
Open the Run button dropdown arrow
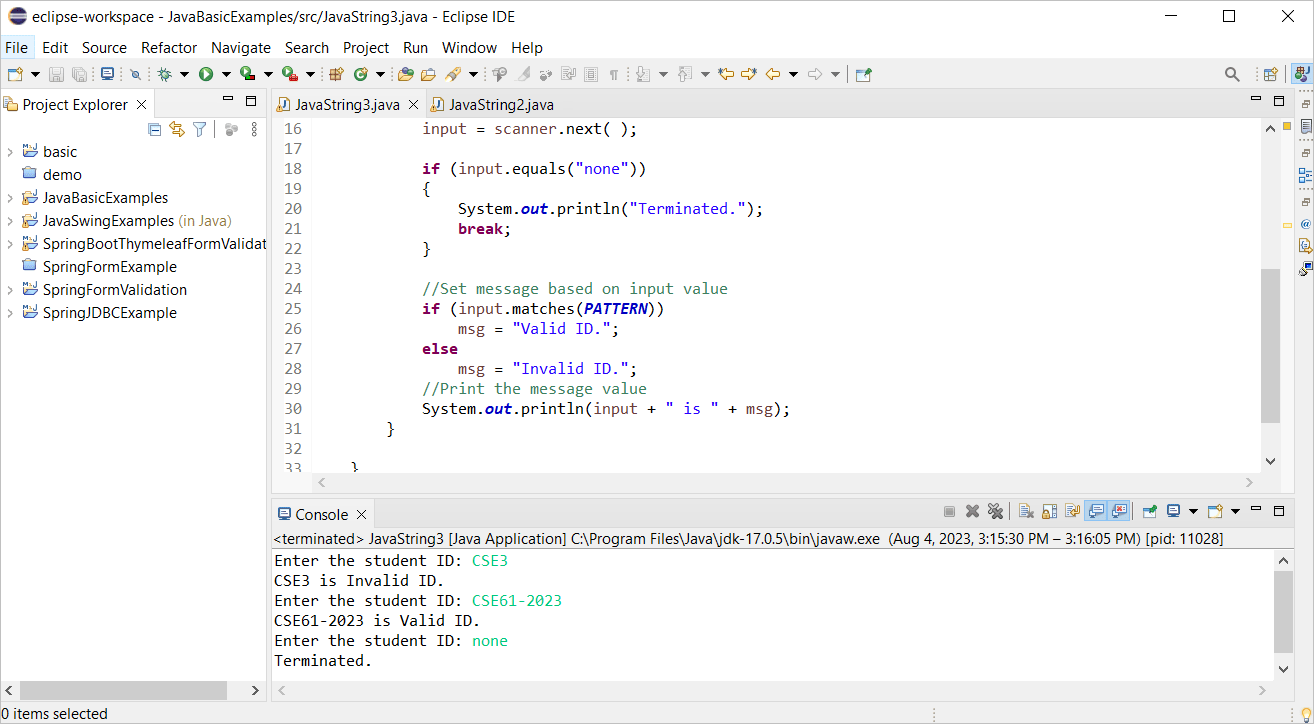tap(226, 74)
